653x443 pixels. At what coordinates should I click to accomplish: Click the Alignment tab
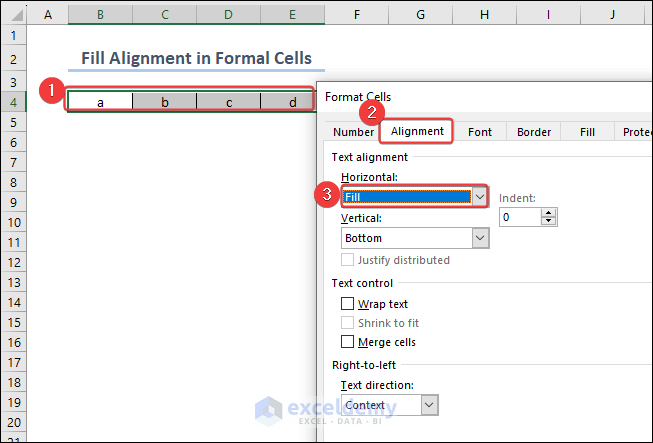(417, 132)
